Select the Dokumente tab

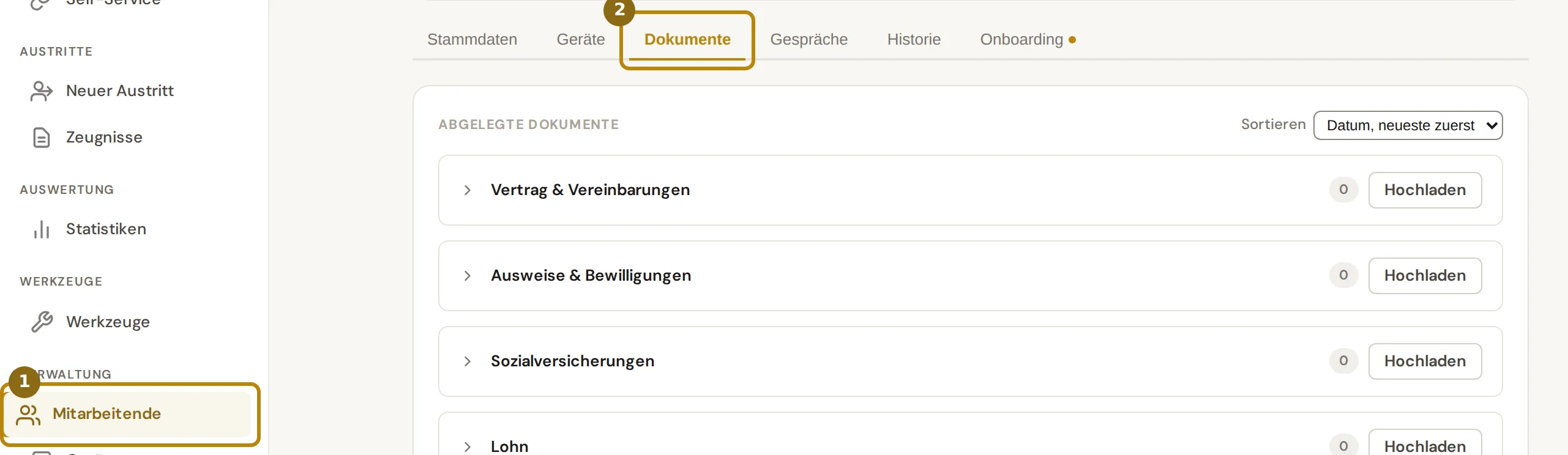coord(687,39)
